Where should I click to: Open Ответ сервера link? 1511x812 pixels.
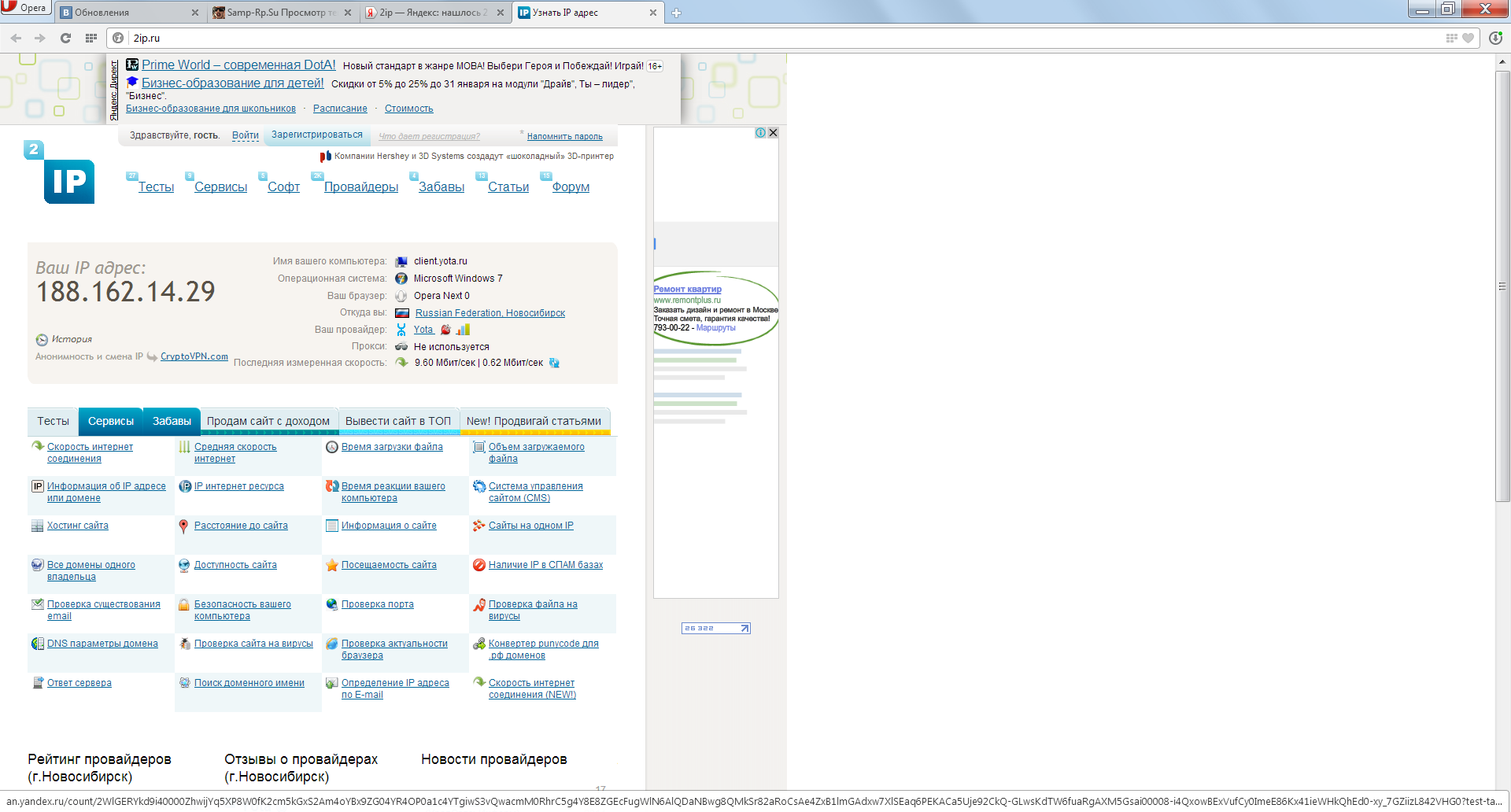click(79, 683)
